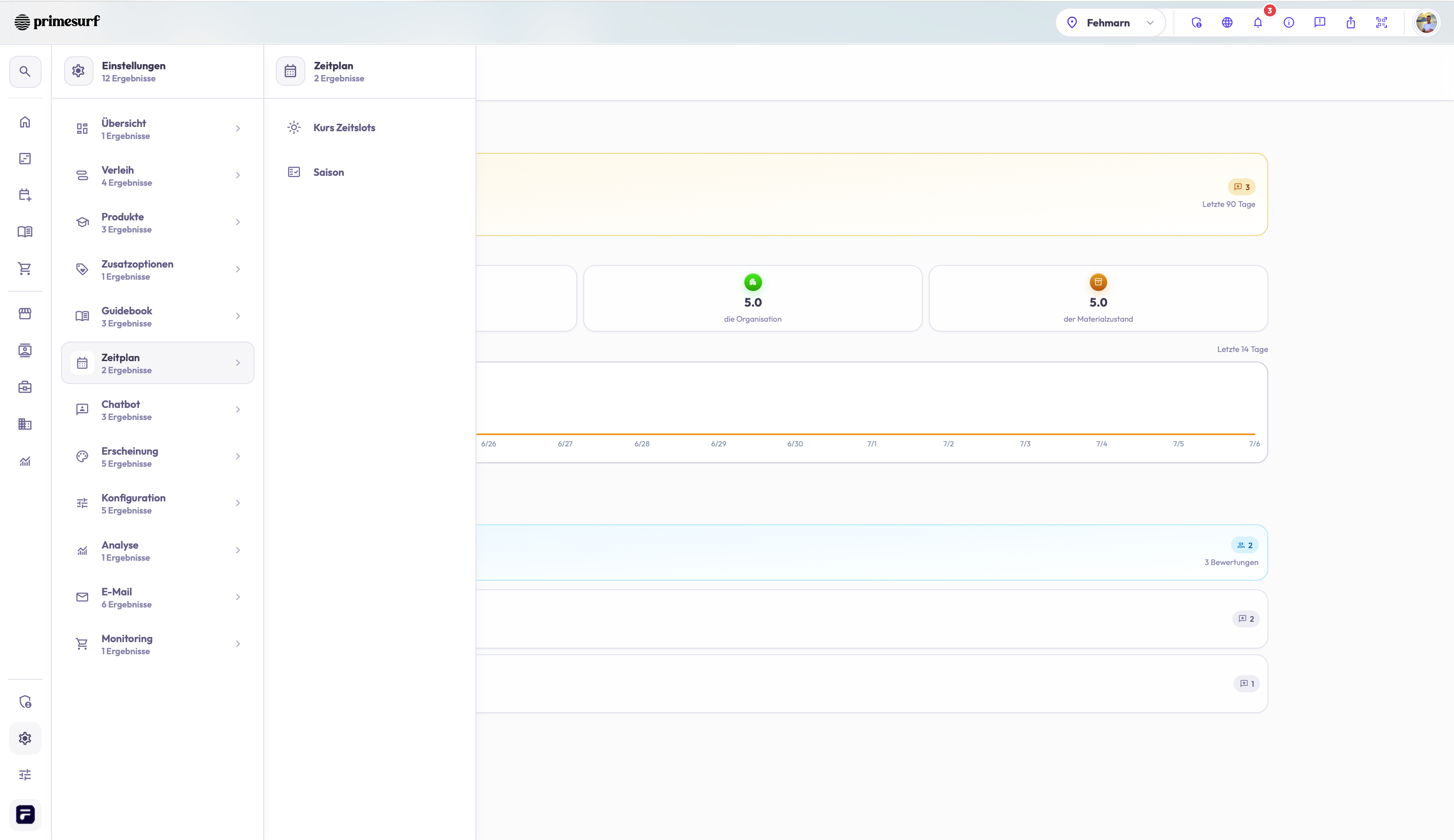Click the Konfiguration row chevron
Viewport: 1454px width, 840px height.
[x=238, y=503]
